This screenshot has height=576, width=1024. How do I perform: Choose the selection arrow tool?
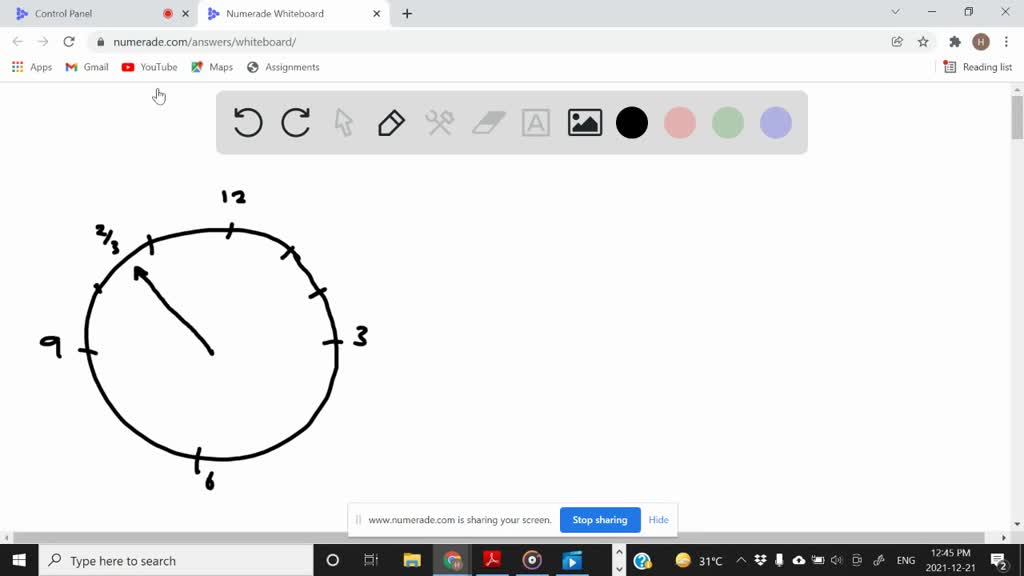click(x=343, y=122)
